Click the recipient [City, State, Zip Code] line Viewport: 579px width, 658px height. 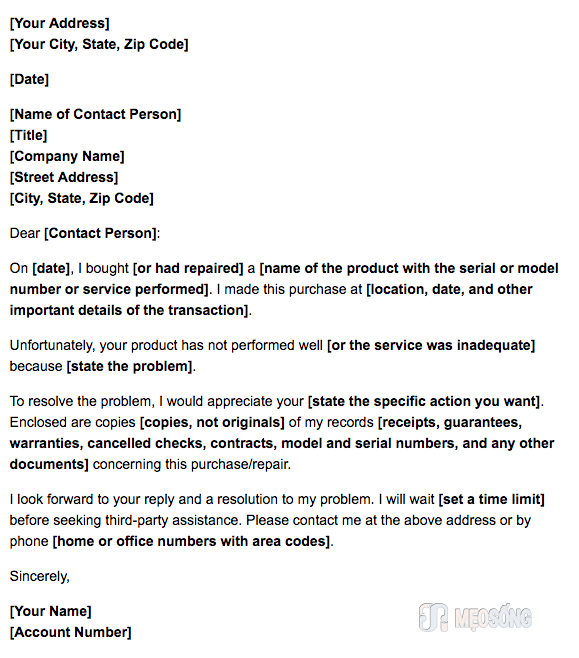(82, 198)
